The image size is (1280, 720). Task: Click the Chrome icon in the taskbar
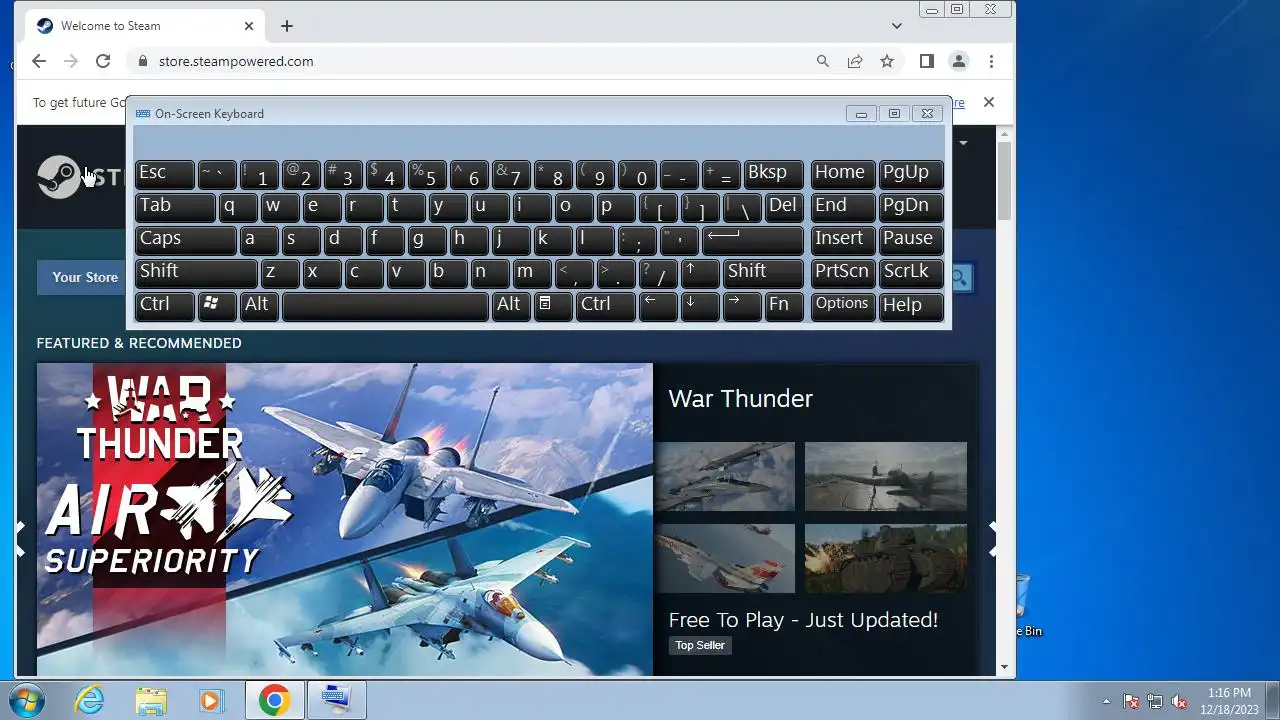[x=275, y=700]
